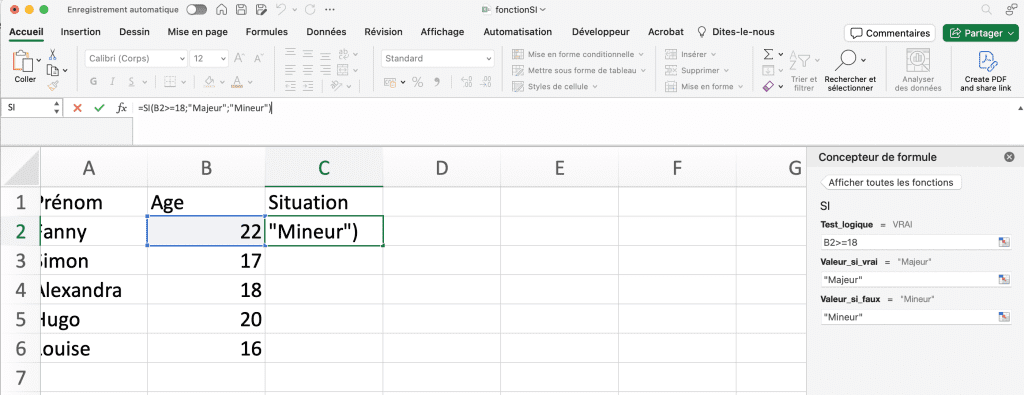Open the collaboration people icon
This screenshot has width=1024, height=395.
[1012, 9]
